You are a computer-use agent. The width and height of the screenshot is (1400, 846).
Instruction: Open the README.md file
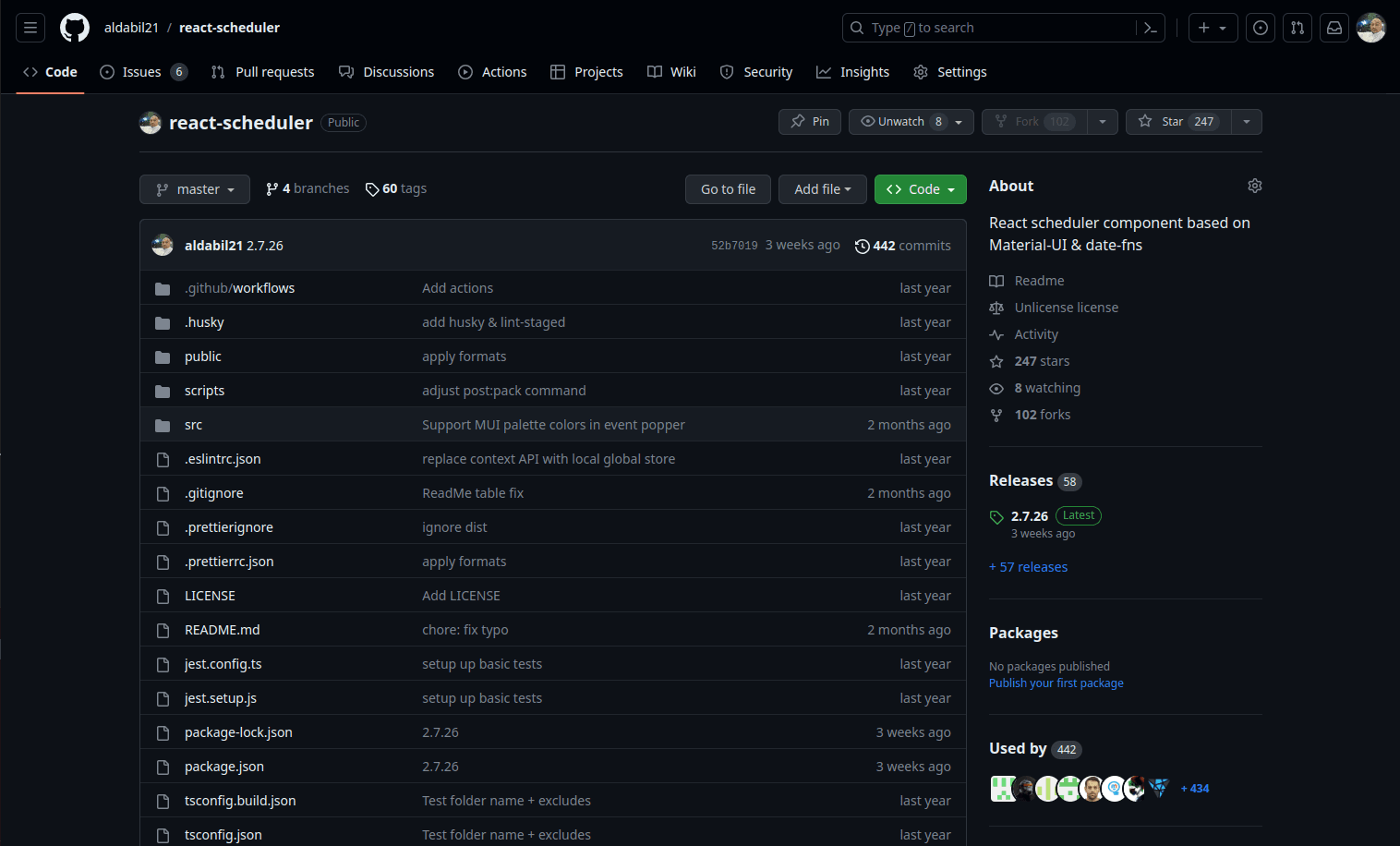[x=223, y=630]
